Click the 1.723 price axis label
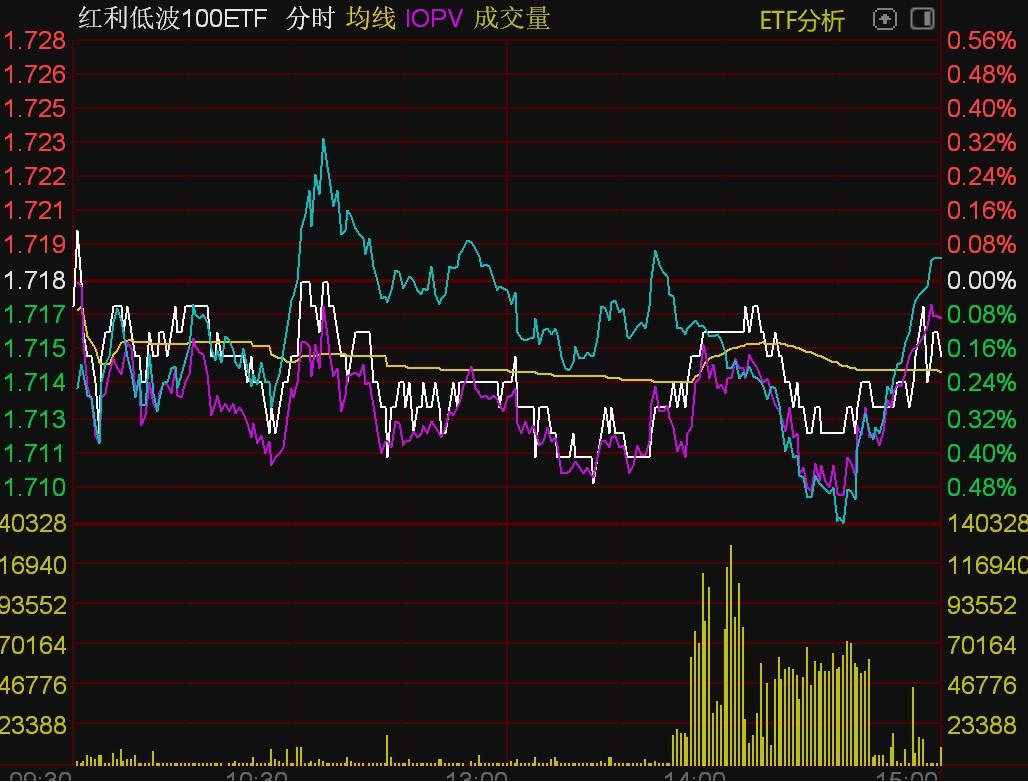The width and height of the screenshot is (1028, 782). pyautogui.click(x=35, y=142)
